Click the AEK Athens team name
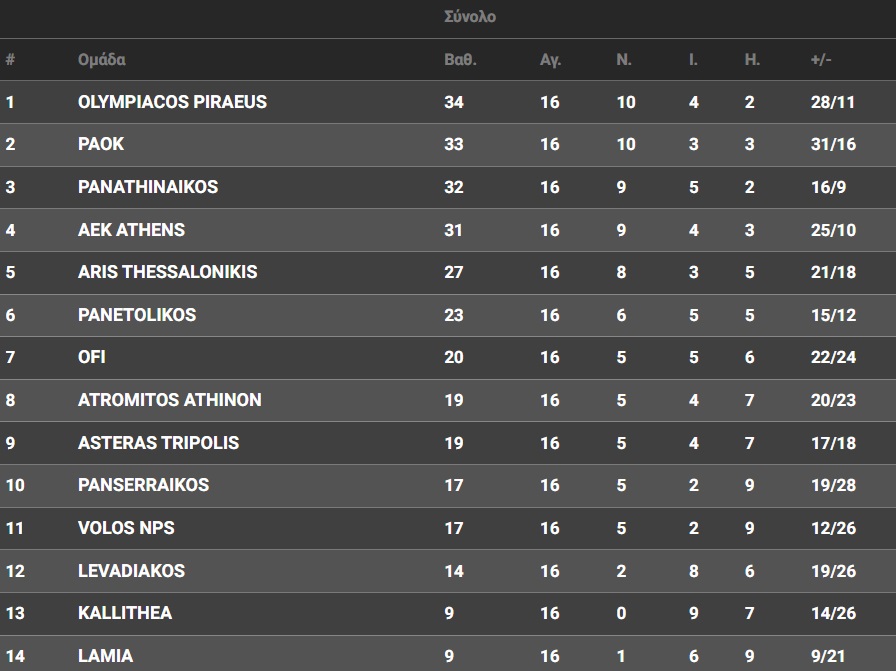This screenshot has height=671, width=896. click(131, 230)
